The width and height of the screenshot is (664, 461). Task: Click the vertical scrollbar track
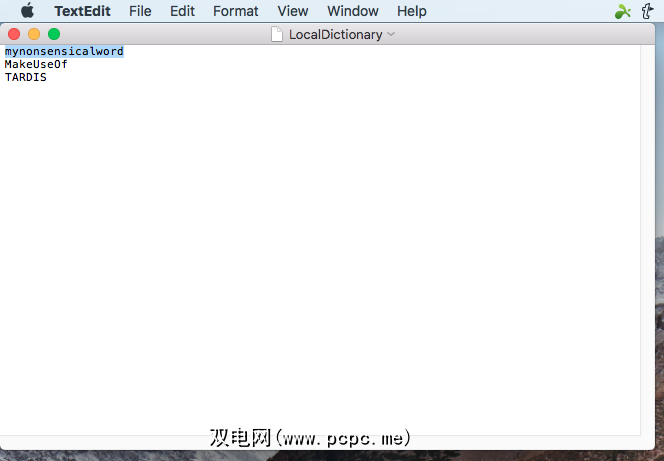click(x=647, y=240)
